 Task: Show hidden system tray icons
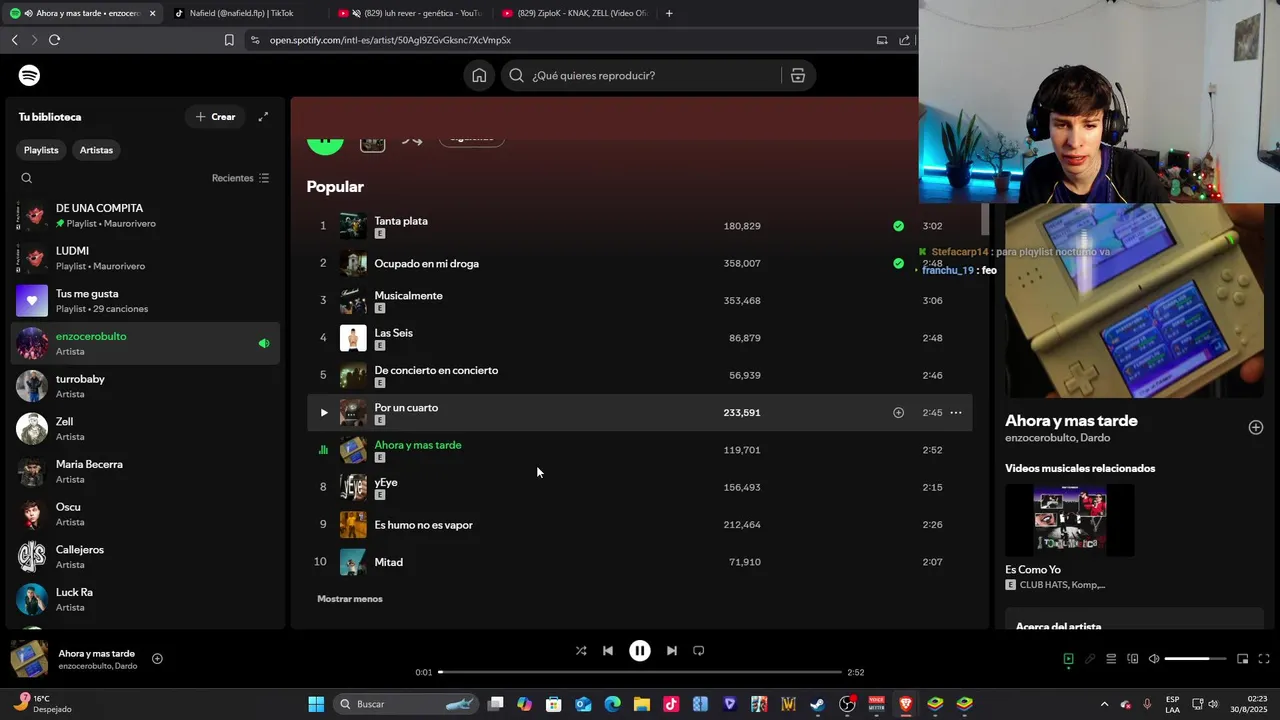(x=1104, y=704)
